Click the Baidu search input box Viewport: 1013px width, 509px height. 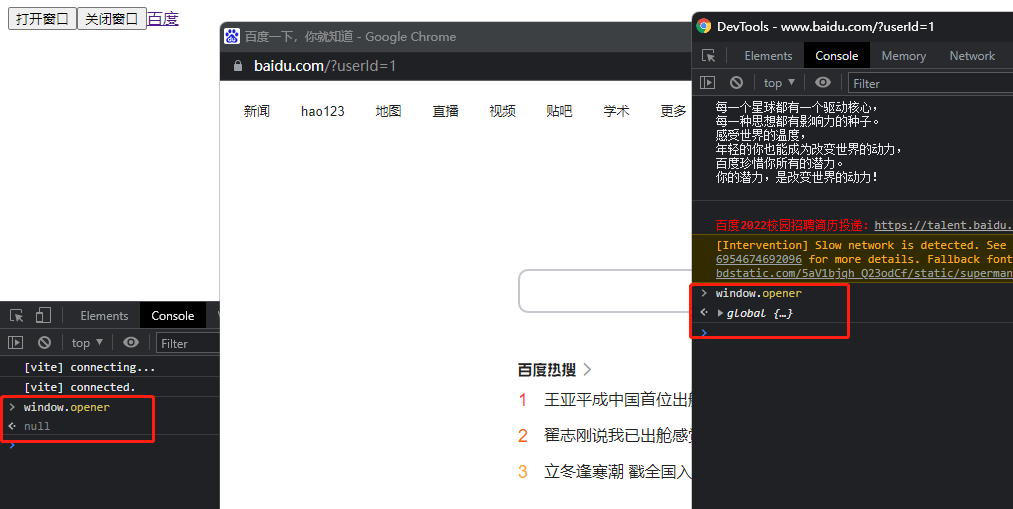605,291
